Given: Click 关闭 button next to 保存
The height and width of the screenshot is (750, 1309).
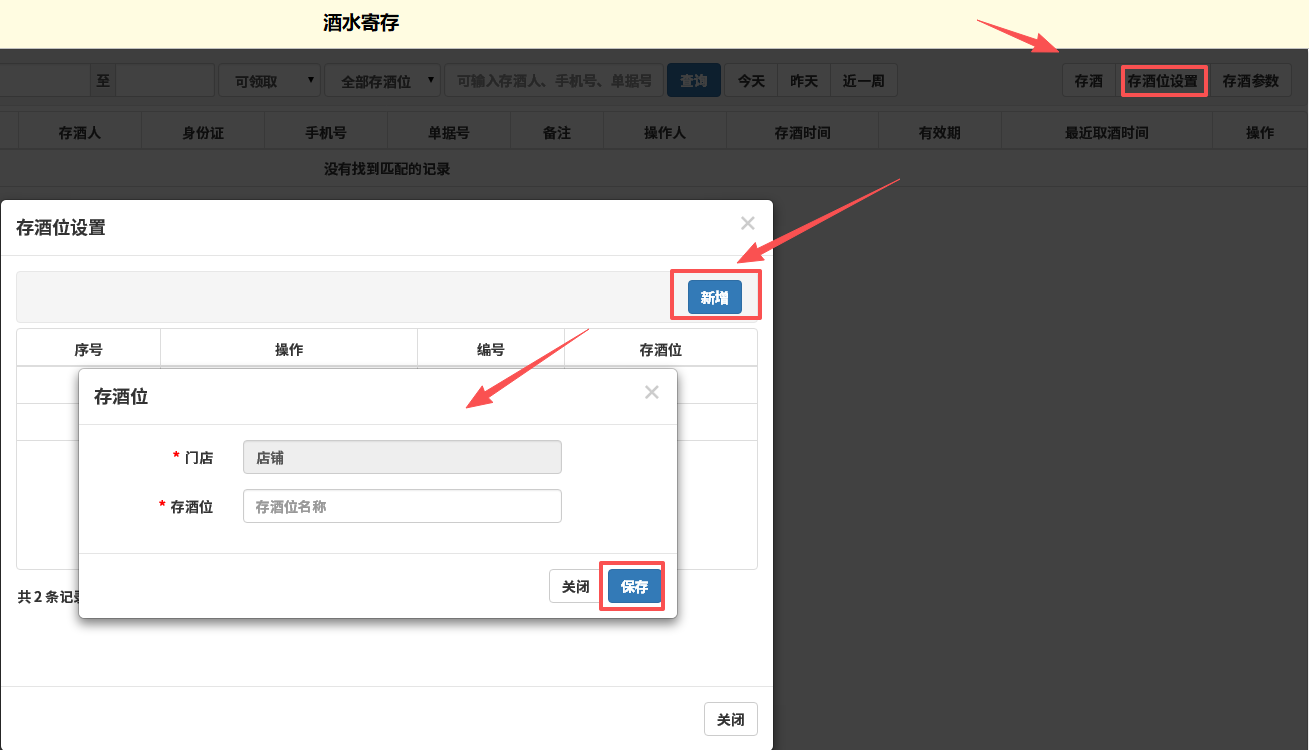Looking at the screenshot, I should (575, 586).
